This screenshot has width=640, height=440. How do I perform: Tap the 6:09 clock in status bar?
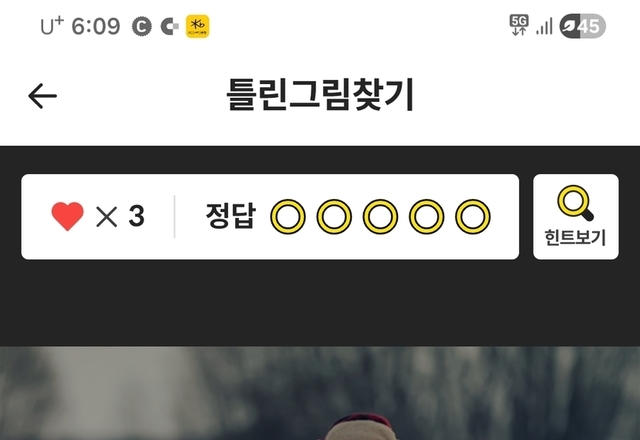[96, 27]
